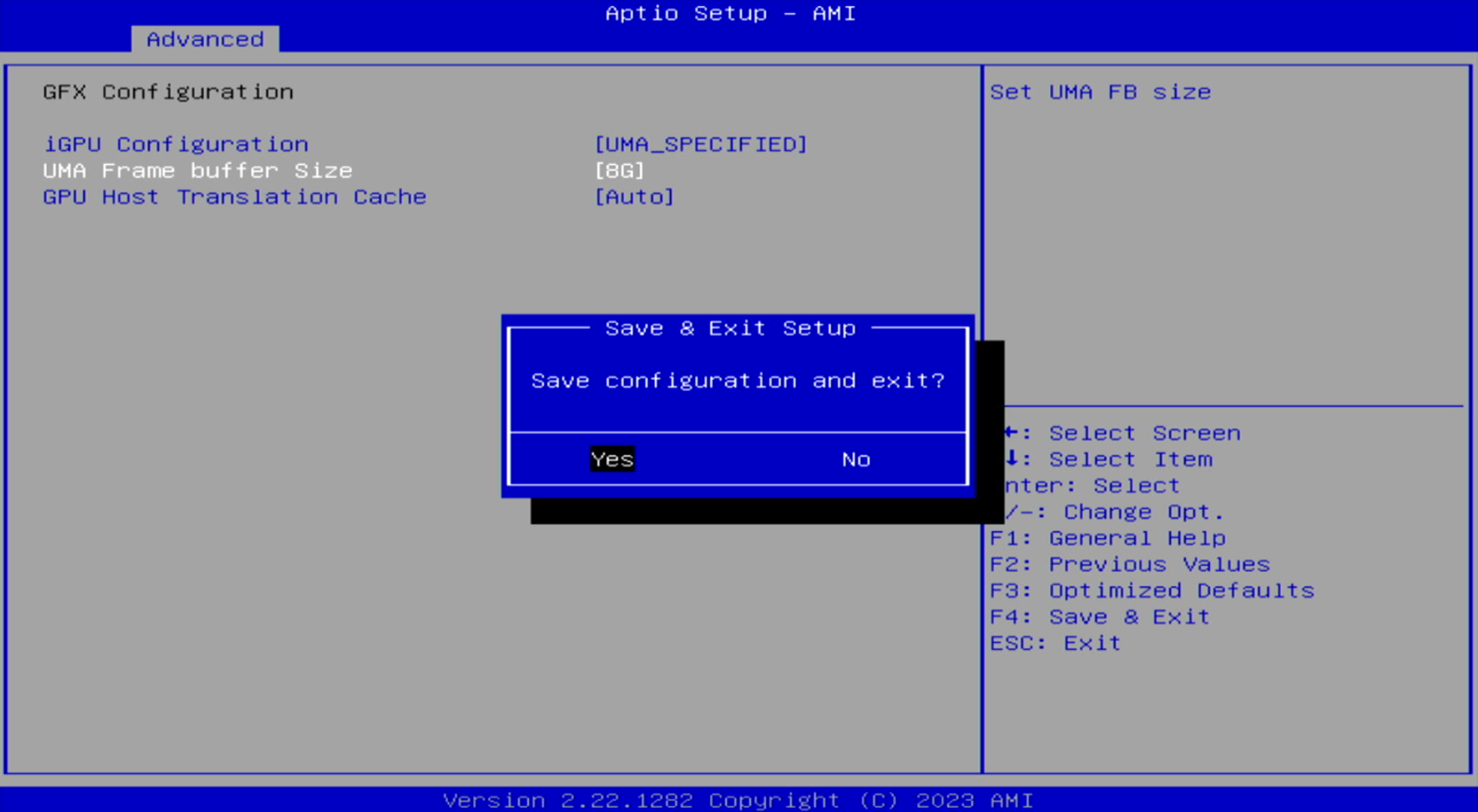This screenshot has width=1478, height=812.
Task: Select the iGPU Configuration option
Action: (x=176, y=144)
